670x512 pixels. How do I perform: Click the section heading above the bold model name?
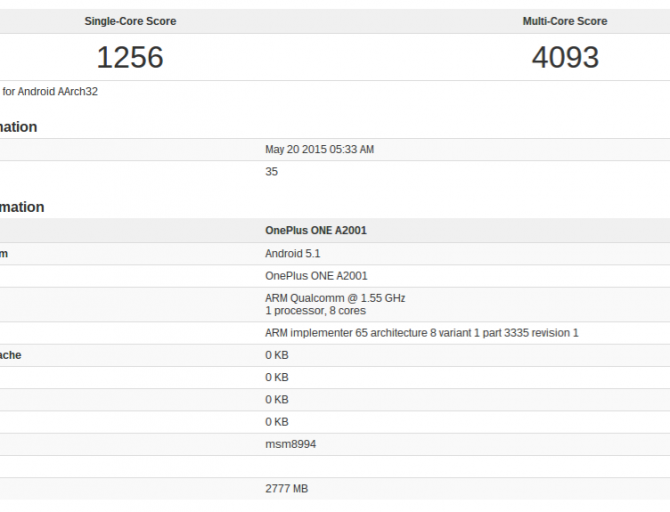tap(22, 207)
